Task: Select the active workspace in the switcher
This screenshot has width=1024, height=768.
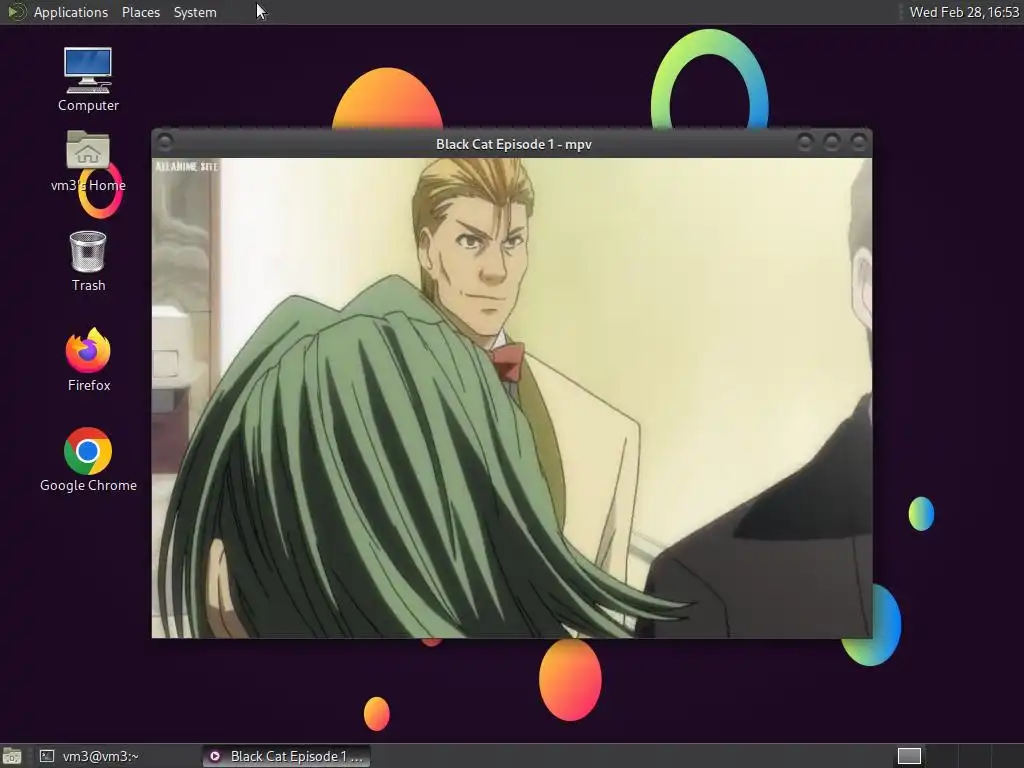Action: [909, 756]
